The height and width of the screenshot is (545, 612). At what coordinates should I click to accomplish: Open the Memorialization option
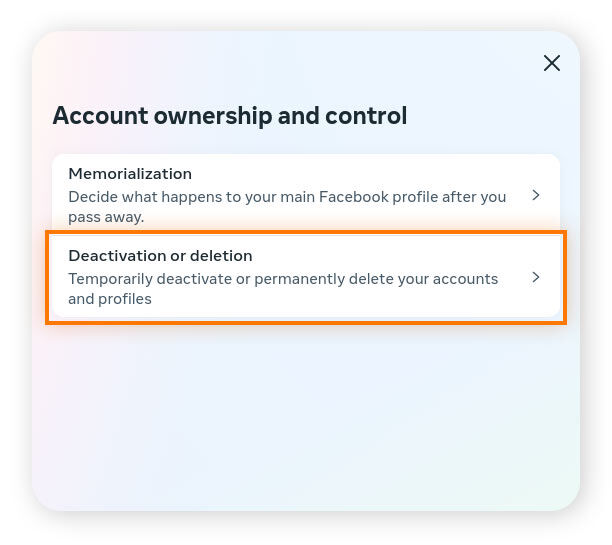tap(306, 194)
